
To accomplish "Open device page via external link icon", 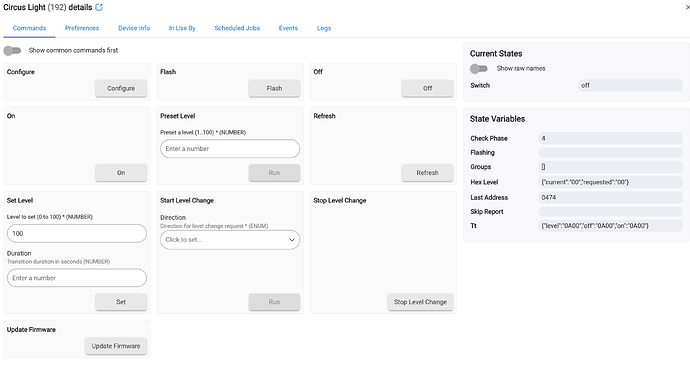I will pyautogui.click(x=99, y=7).
